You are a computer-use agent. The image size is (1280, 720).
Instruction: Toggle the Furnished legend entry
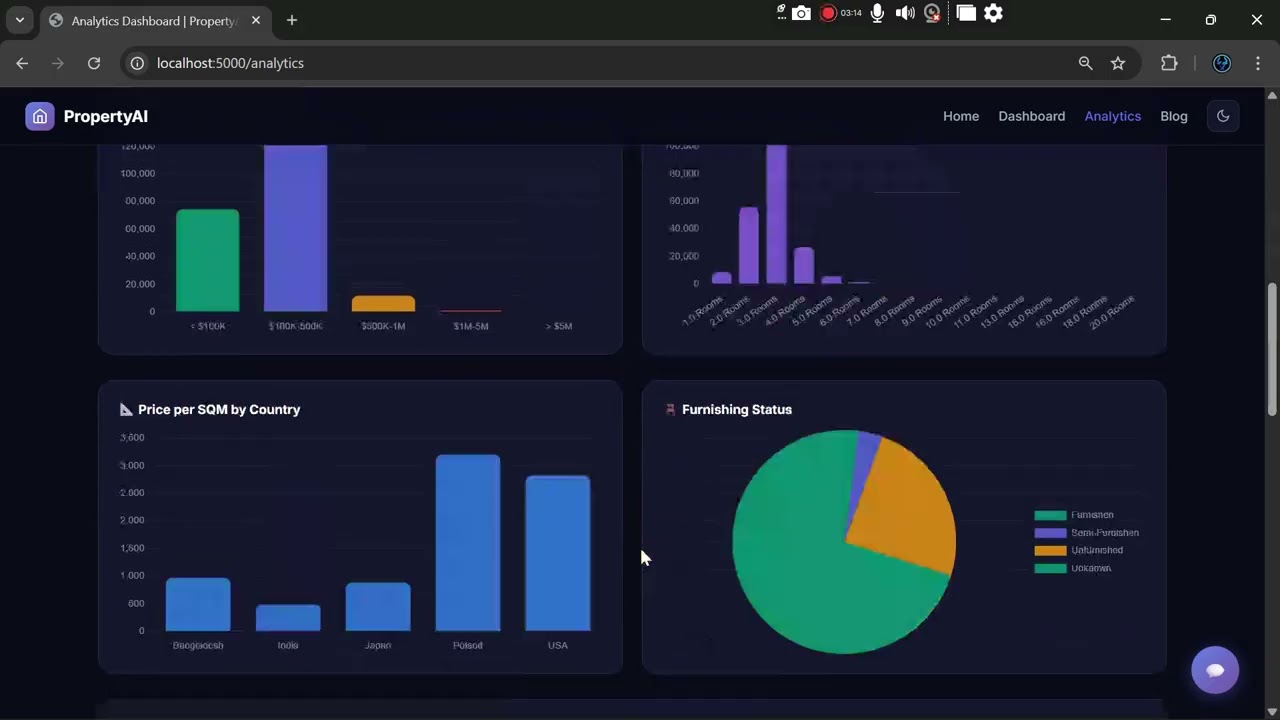coord(1074,515)
